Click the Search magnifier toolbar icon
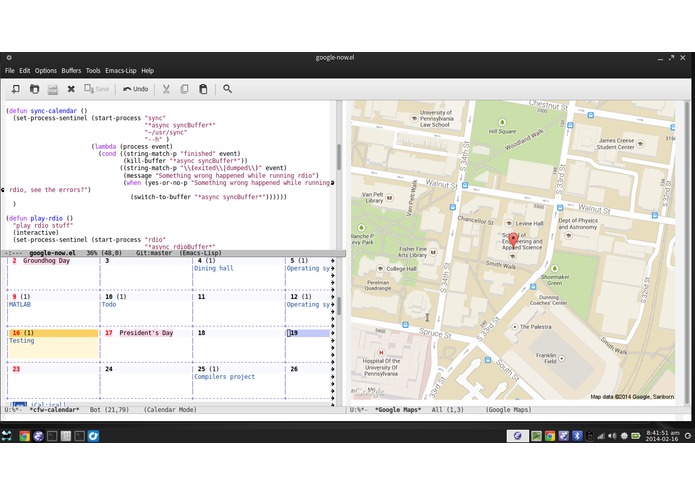The width and height of the screenshot is (695, 494). pyautogui.click(x=227, y=89)
